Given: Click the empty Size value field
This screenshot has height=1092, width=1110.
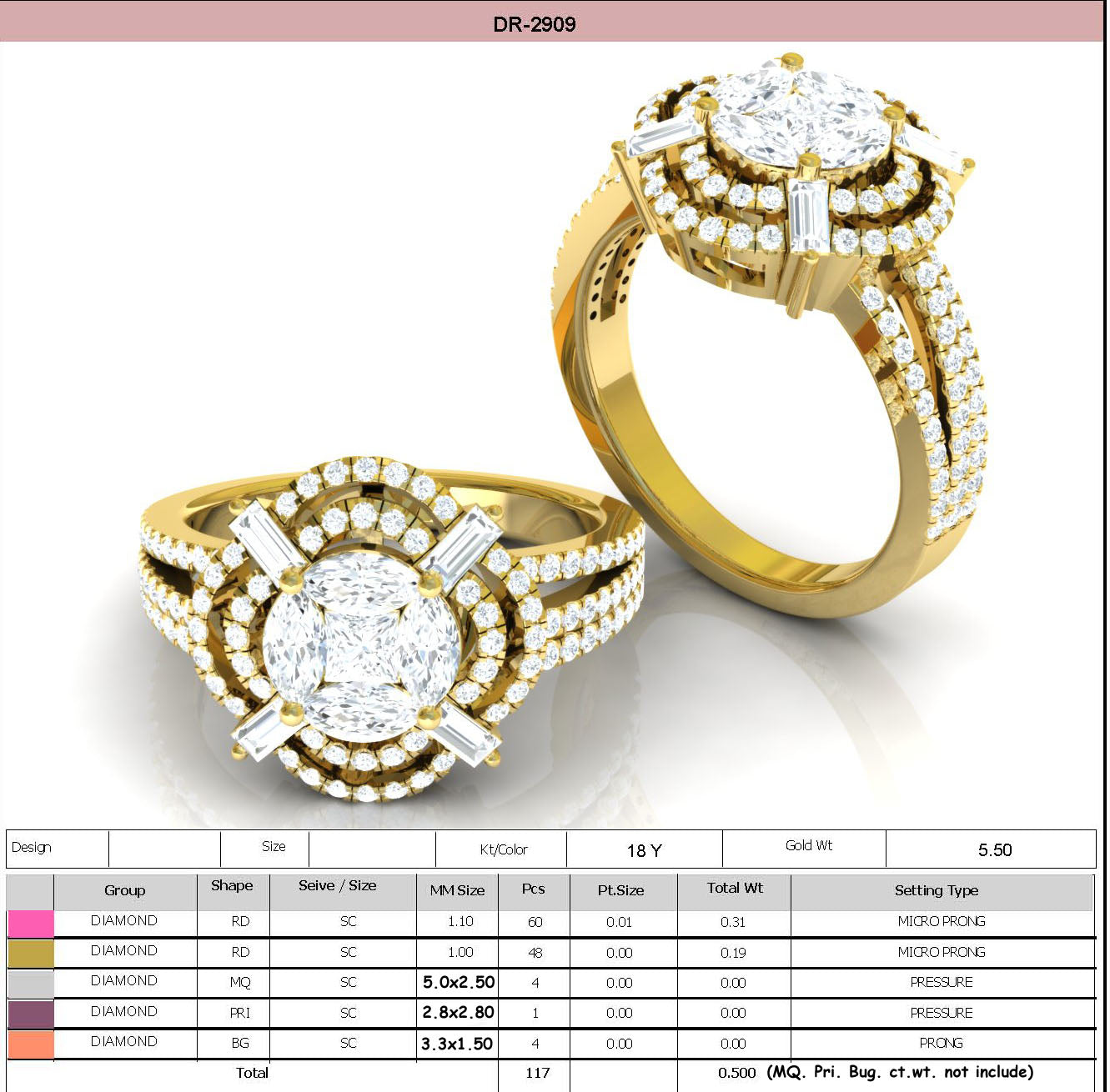Looking at the screenshot, I should [371, 849].
